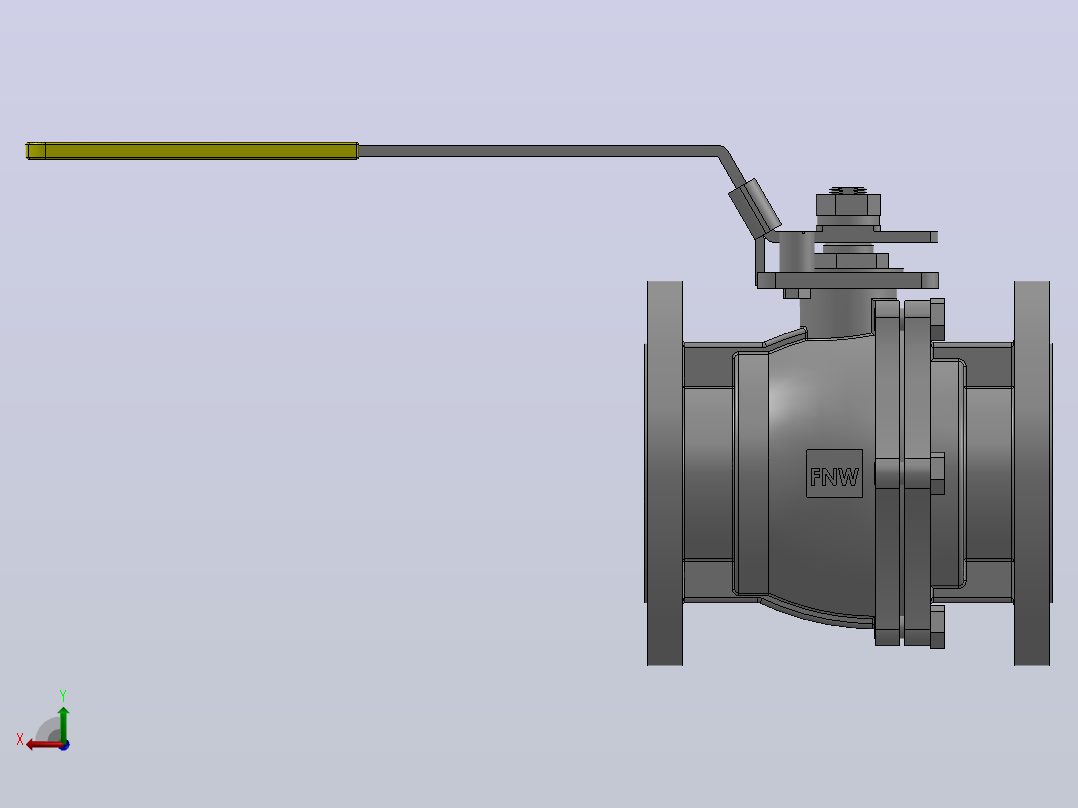Select the angled sleeve on the handle bend
1078x808 pixels.
point(755,208)
